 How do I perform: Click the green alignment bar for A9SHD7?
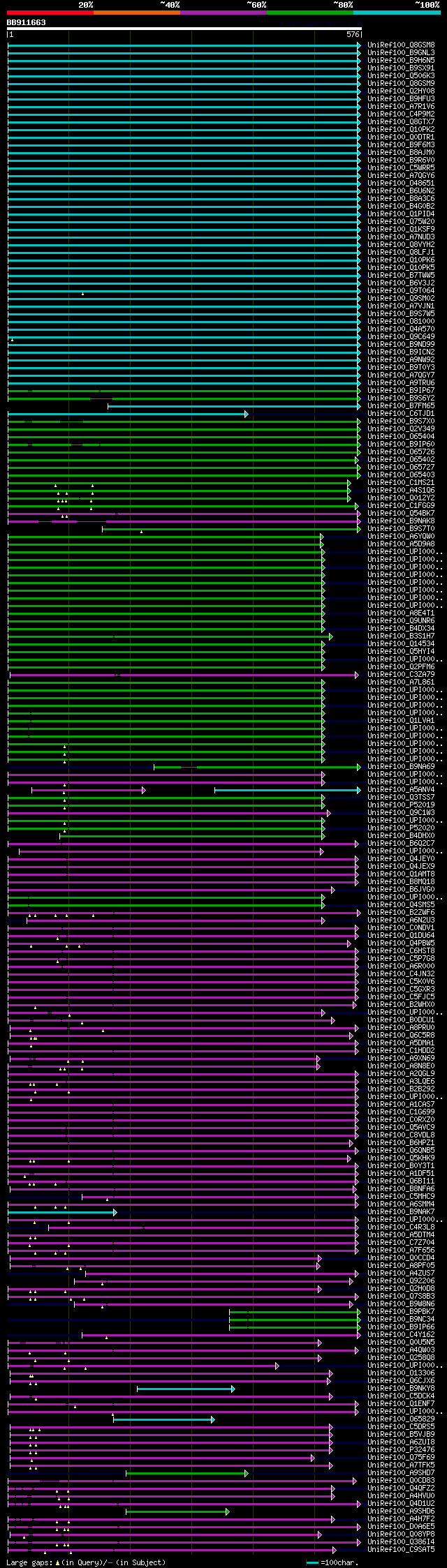(x=186, y=1473)
